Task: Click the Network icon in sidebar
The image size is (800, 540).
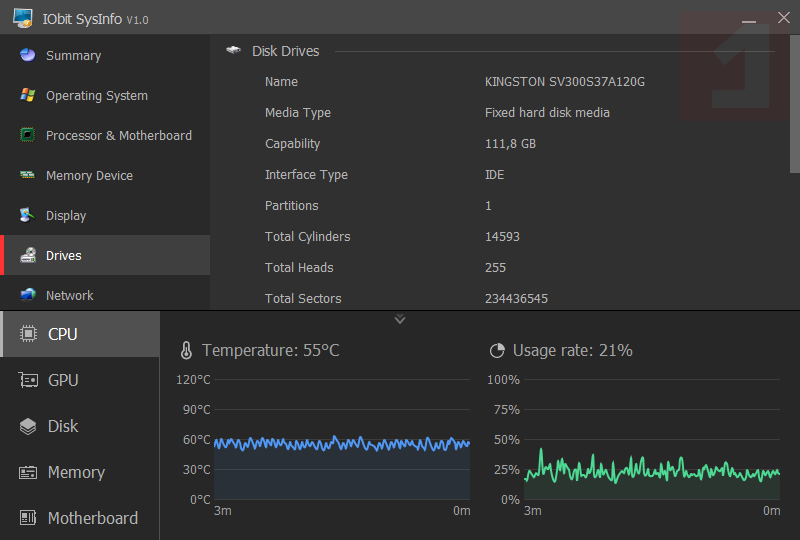Action: click(28, 295)
